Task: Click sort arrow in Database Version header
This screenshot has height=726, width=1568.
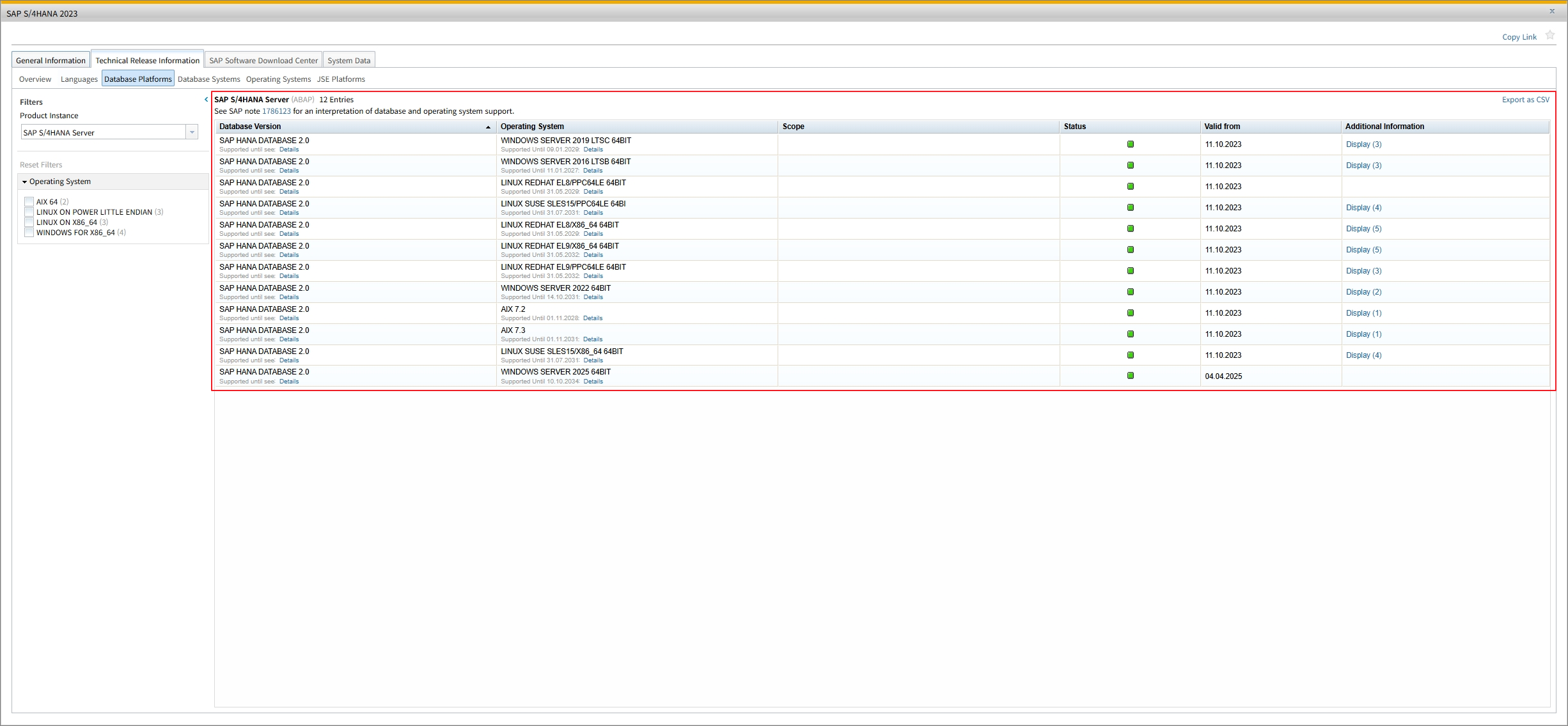Action: tap(488, 127)
